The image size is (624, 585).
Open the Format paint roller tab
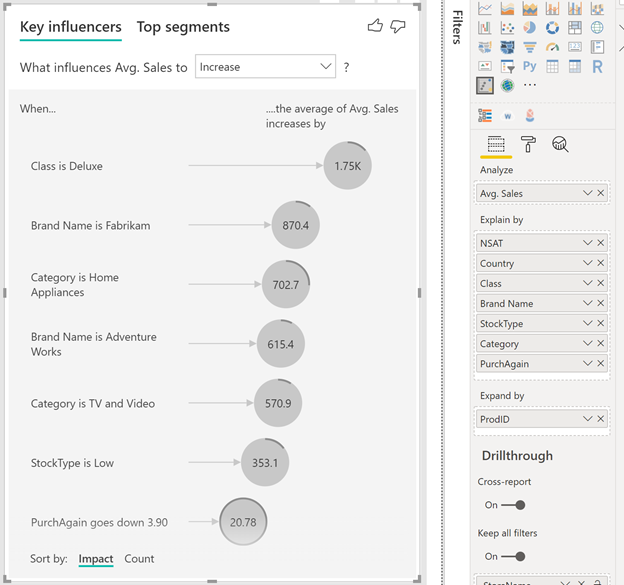click(528, 145)
